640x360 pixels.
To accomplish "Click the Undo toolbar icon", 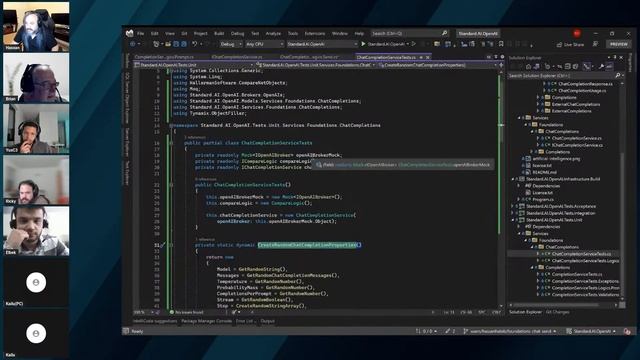I will point(195,44).
